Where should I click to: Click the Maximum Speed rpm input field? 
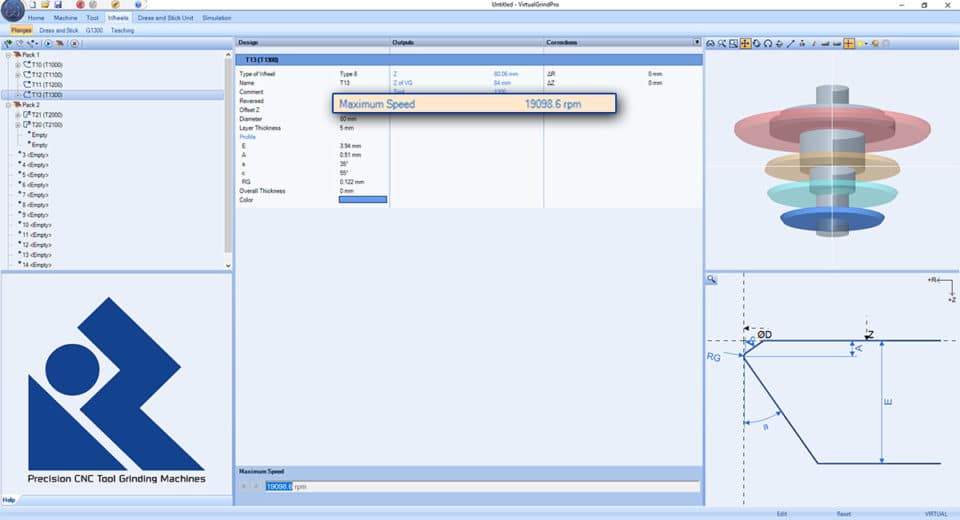(482, 486)
